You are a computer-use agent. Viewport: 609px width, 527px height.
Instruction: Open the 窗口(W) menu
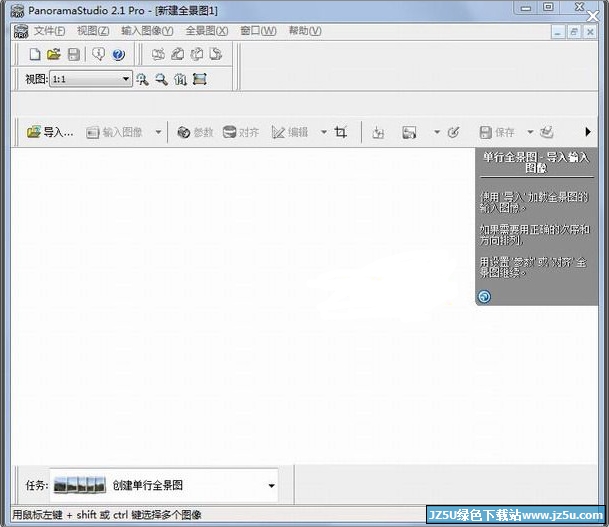pyautogui.click(x=258, y=31)
